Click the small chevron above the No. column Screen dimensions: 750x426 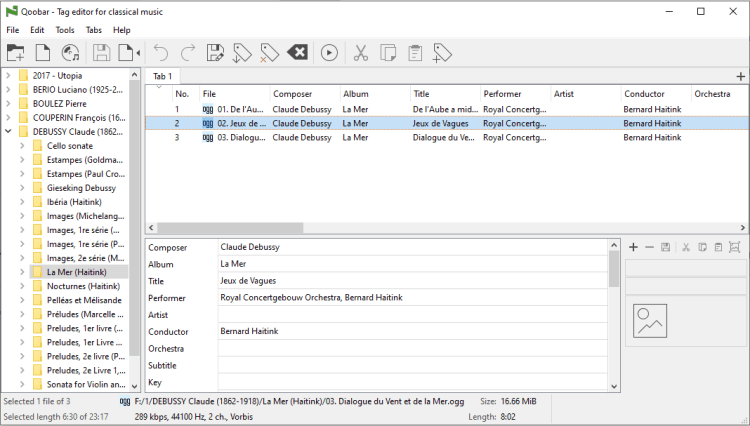click(159, 87)
